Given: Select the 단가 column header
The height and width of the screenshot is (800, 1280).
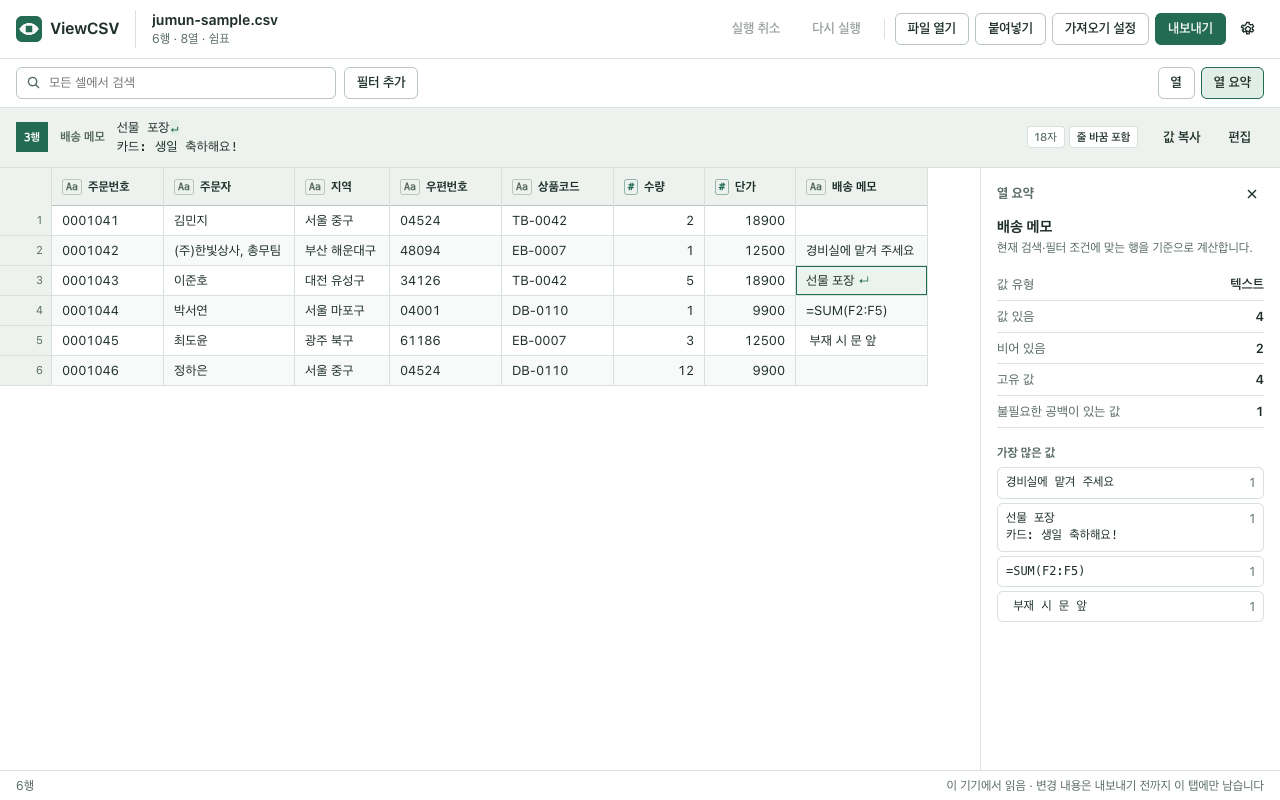Looking at the screenshot, I should 750,187.
